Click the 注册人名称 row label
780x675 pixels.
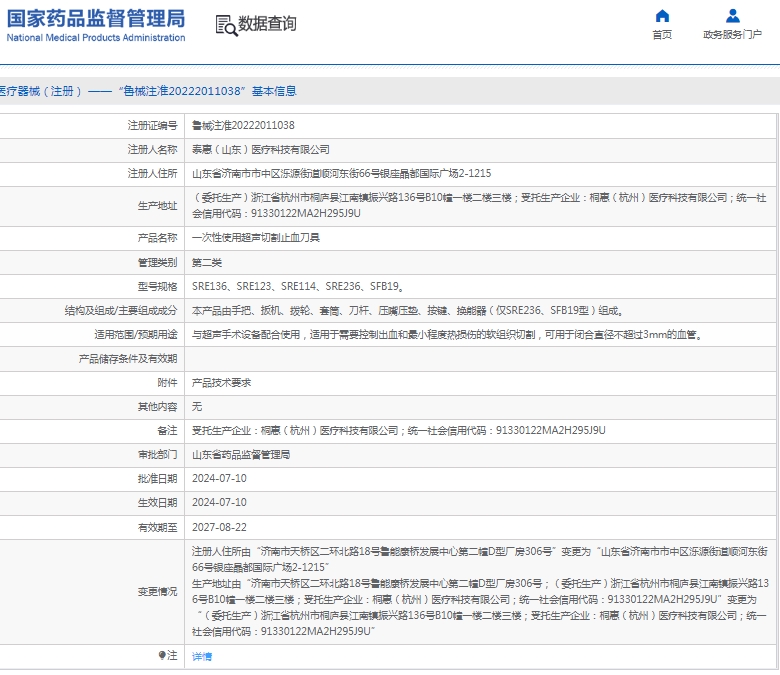click(152, 150)
